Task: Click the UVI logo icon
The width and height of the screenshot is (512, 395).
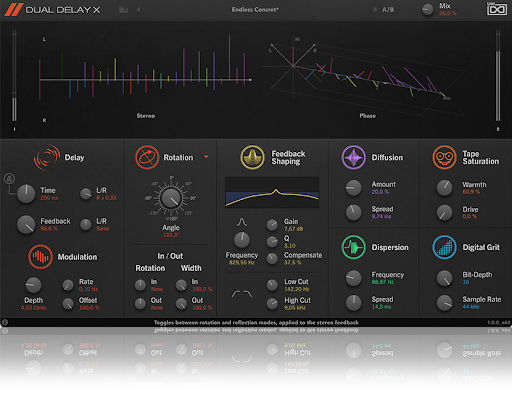Action: tap(496, 9)
